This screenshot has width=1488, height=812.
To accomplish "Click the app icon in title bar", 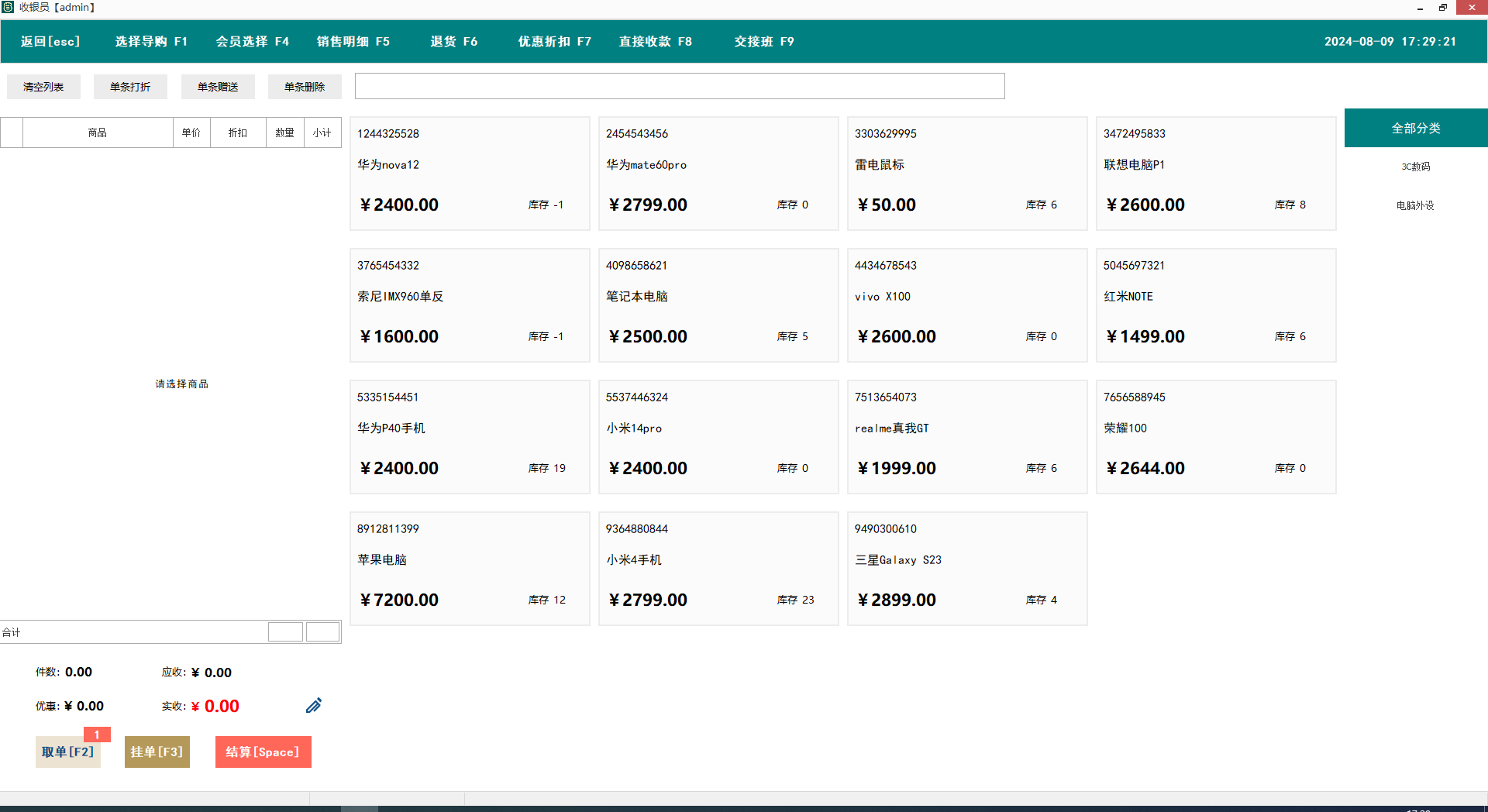I will (8, 7).
